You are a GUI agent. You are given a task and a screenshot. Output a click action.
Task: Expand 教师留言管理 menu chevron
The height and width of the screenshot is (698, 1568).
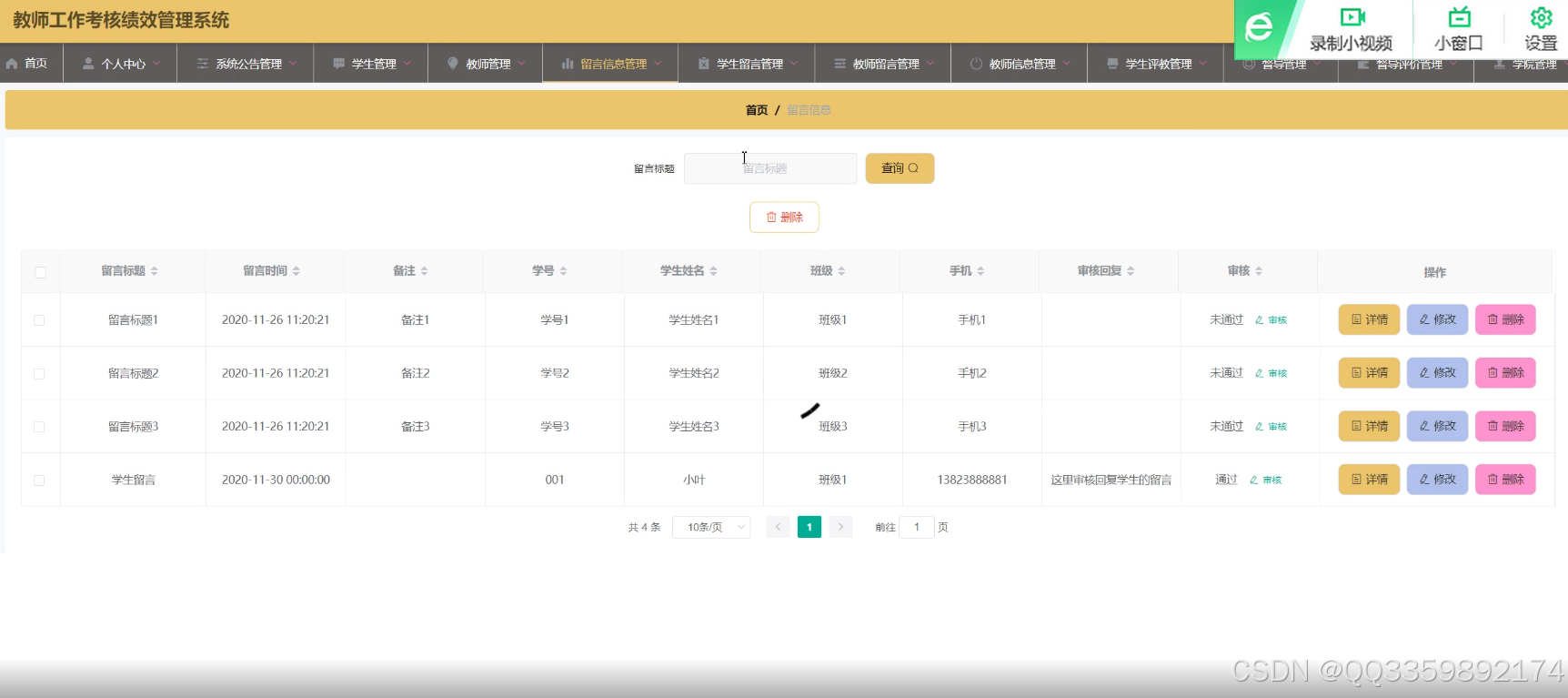click(930, 64)
